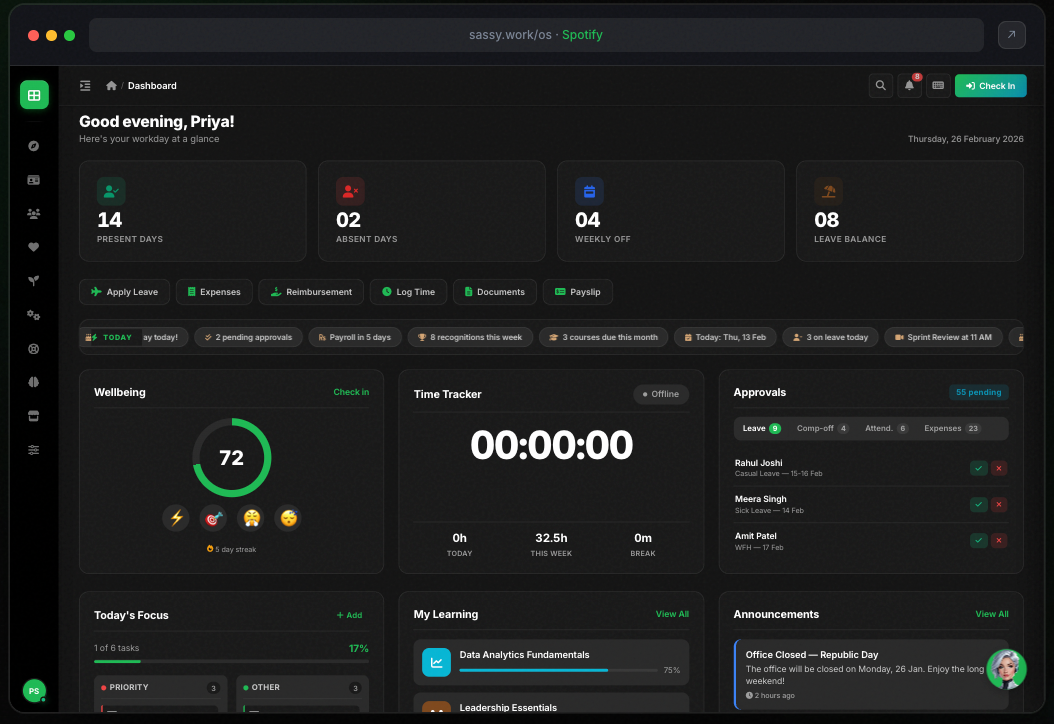Expand the Documents quick action
1054x724 pixels.
494,291
